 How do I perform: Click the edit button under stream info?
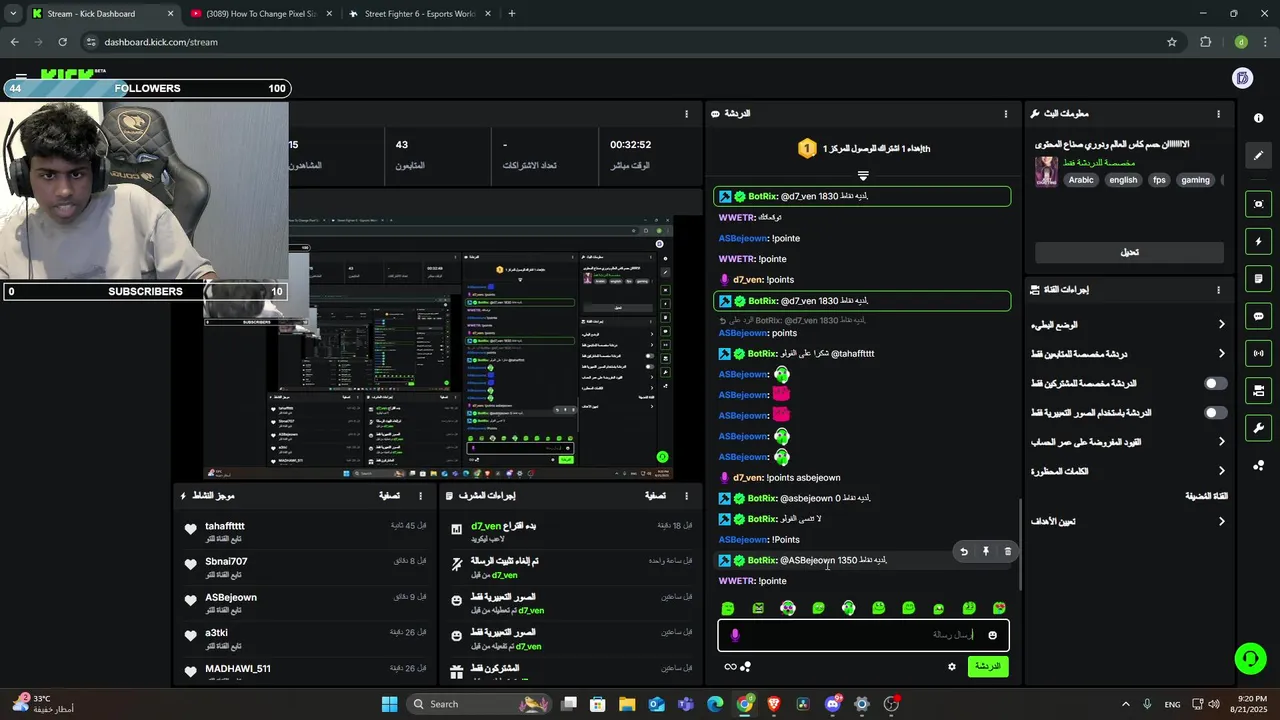tap(1129, 252)
